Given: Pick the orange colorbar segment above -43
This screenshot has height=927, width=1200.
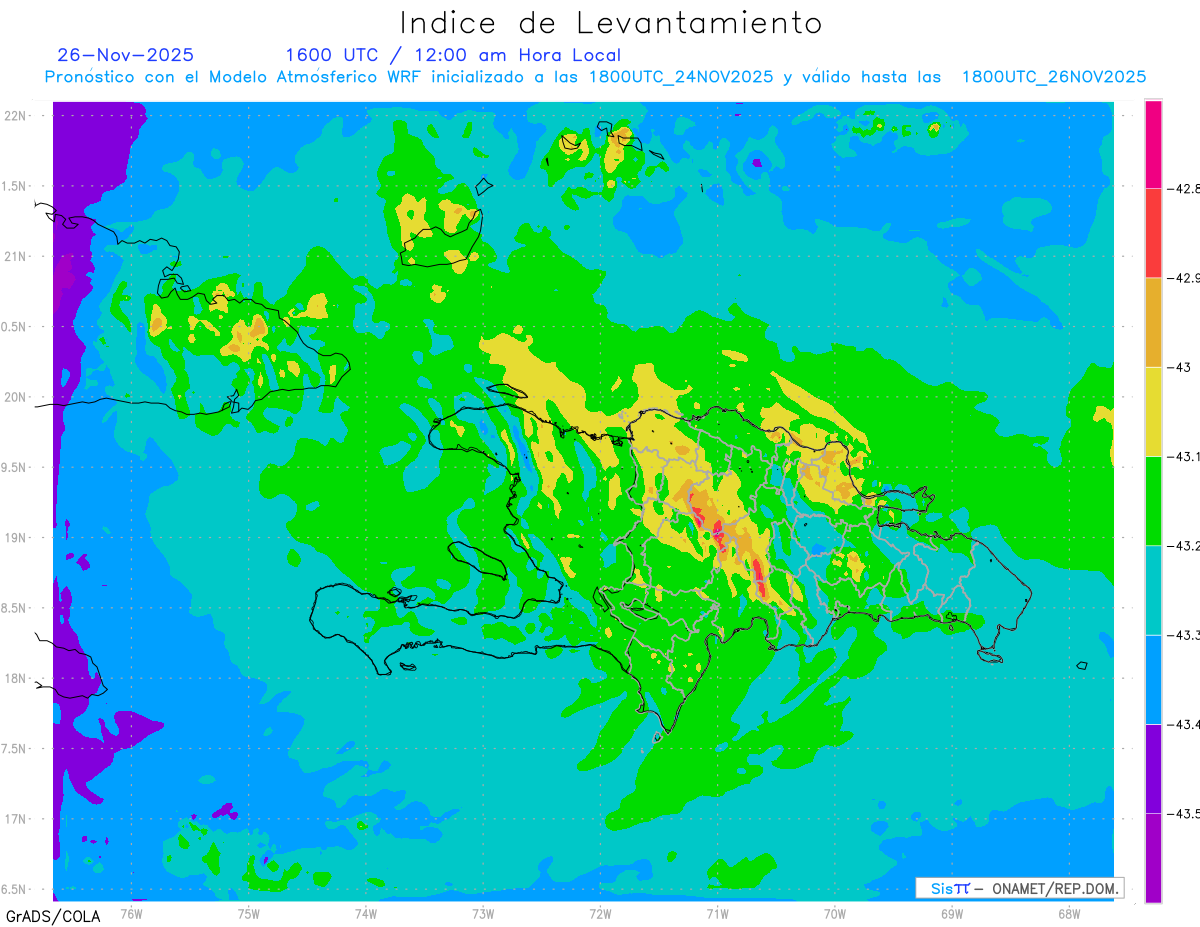Looking at the screenshot, I should [1153, 322].
